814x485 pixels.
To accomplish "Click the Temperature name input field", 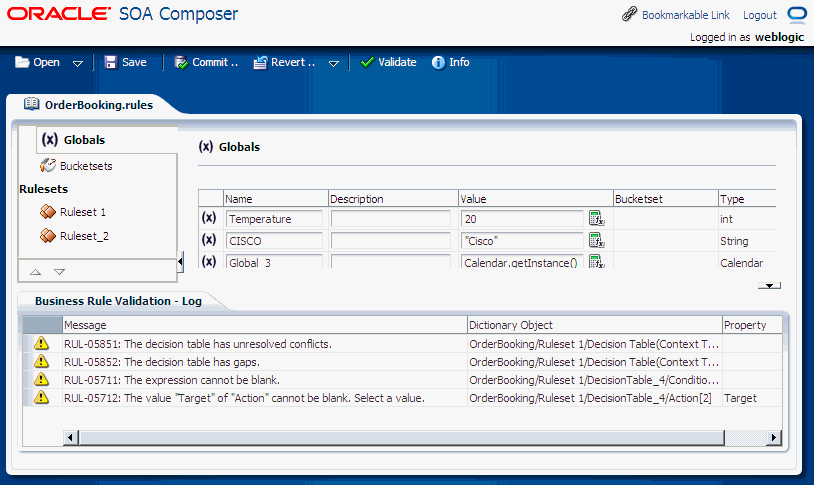I will tap(274, 218).
